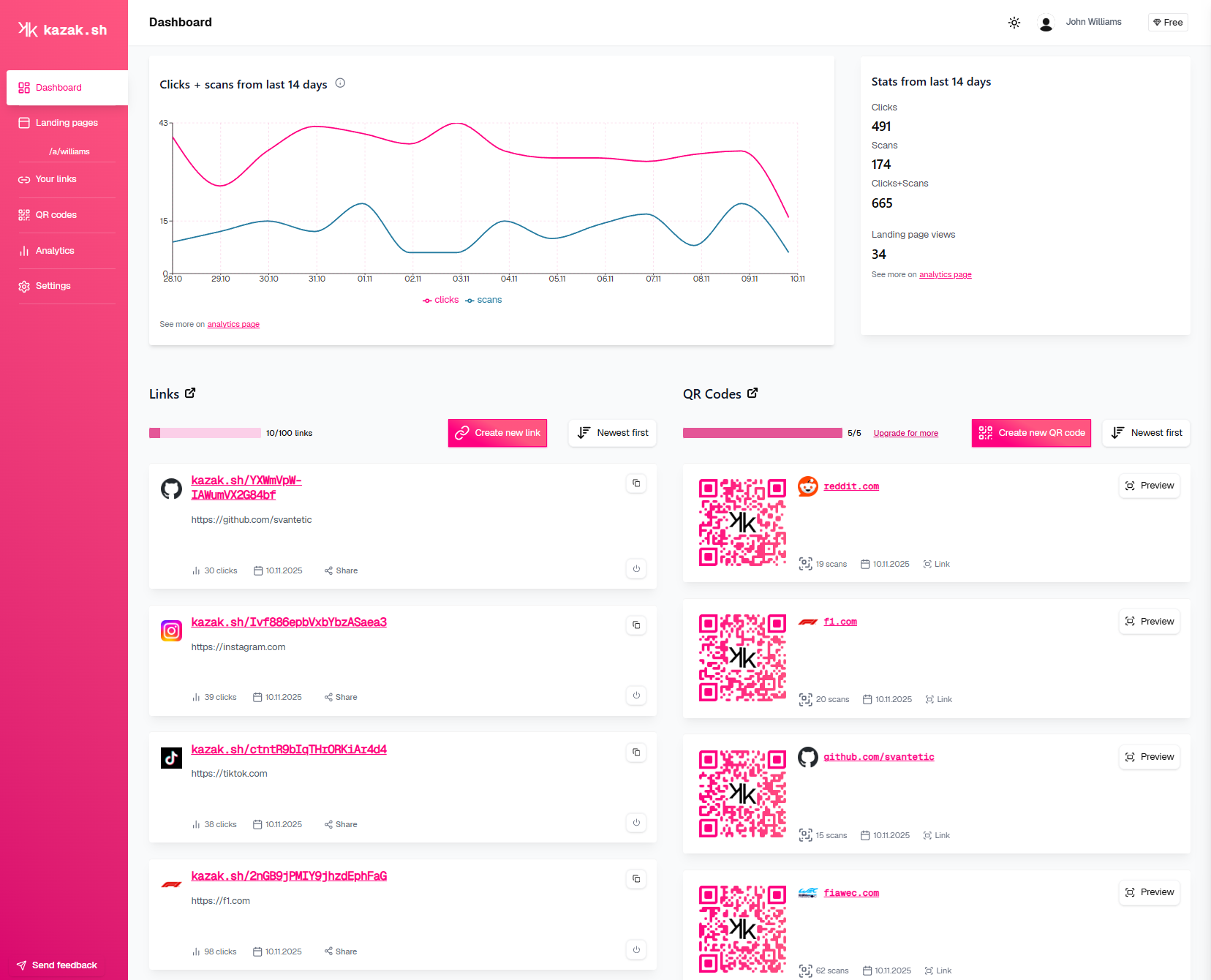This screenshot has height=980, width=1211.
Task: Go to Analytics in the sidebar
Action: point(55,251)
